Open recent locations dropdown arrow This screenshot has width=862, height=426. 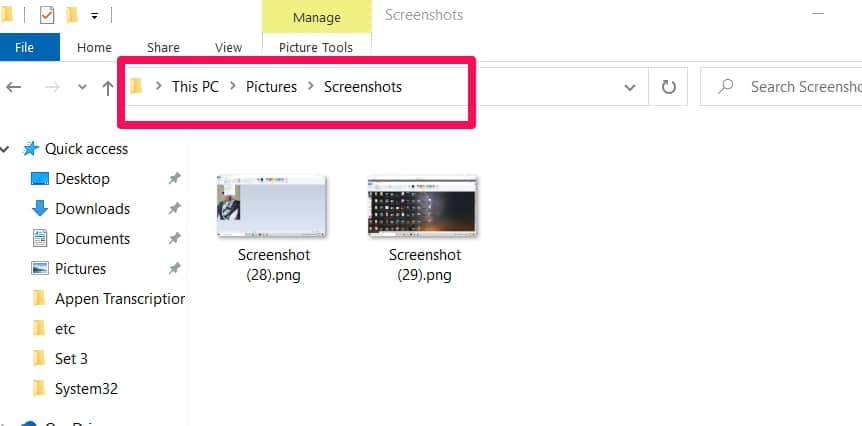82,87
